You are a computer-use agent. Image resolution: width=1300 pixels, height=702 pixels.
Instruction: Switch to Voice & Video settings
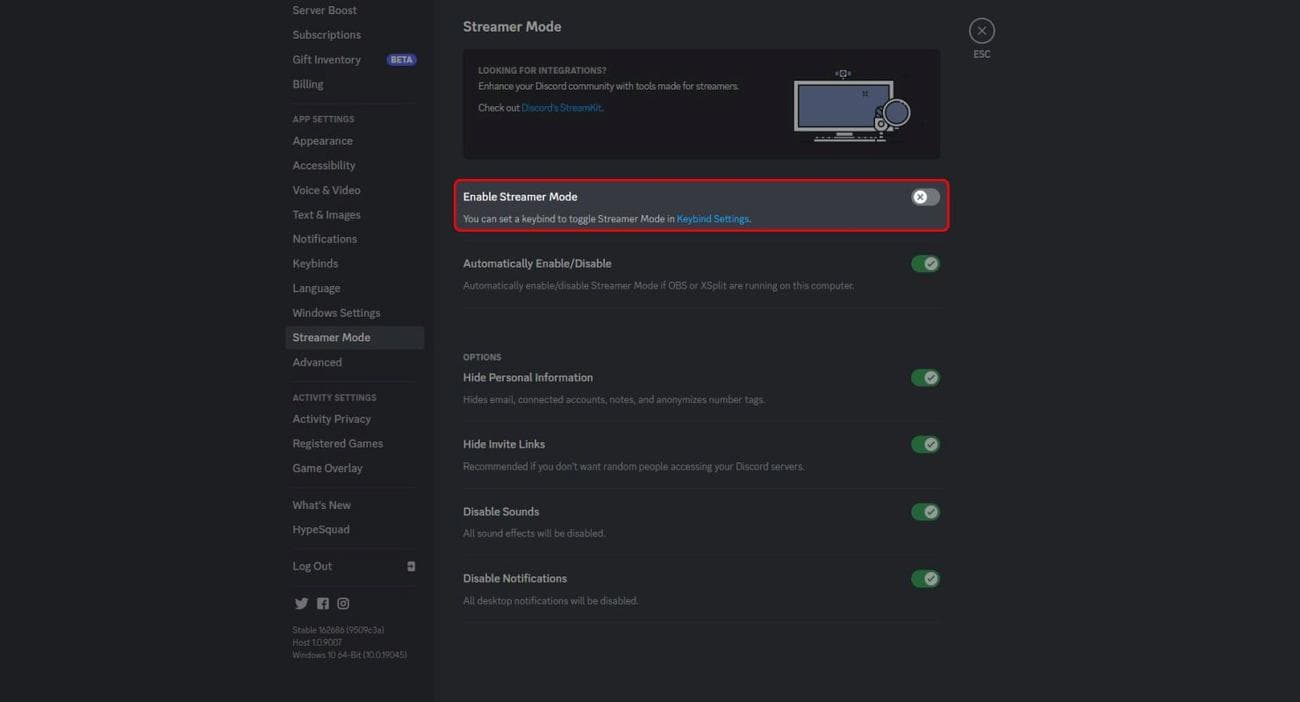tap(324, 189)
